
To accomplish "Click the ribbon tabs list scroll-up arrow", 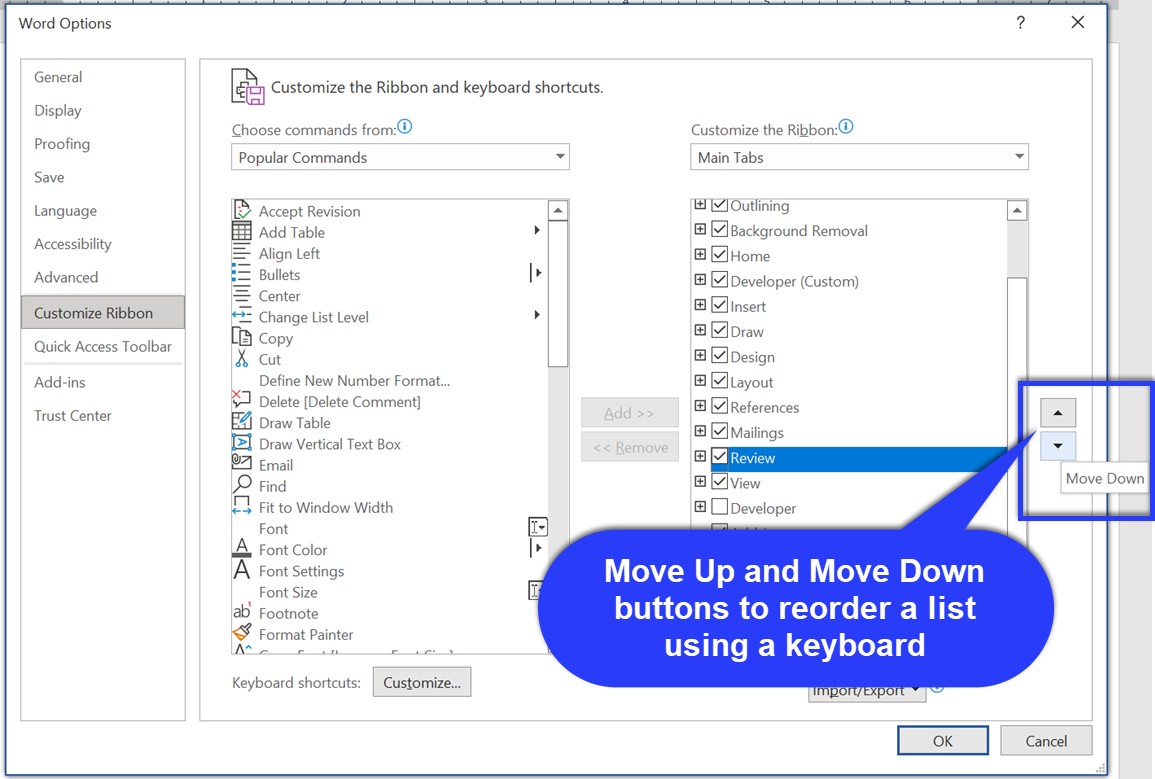I will [x=1017, y=211].
